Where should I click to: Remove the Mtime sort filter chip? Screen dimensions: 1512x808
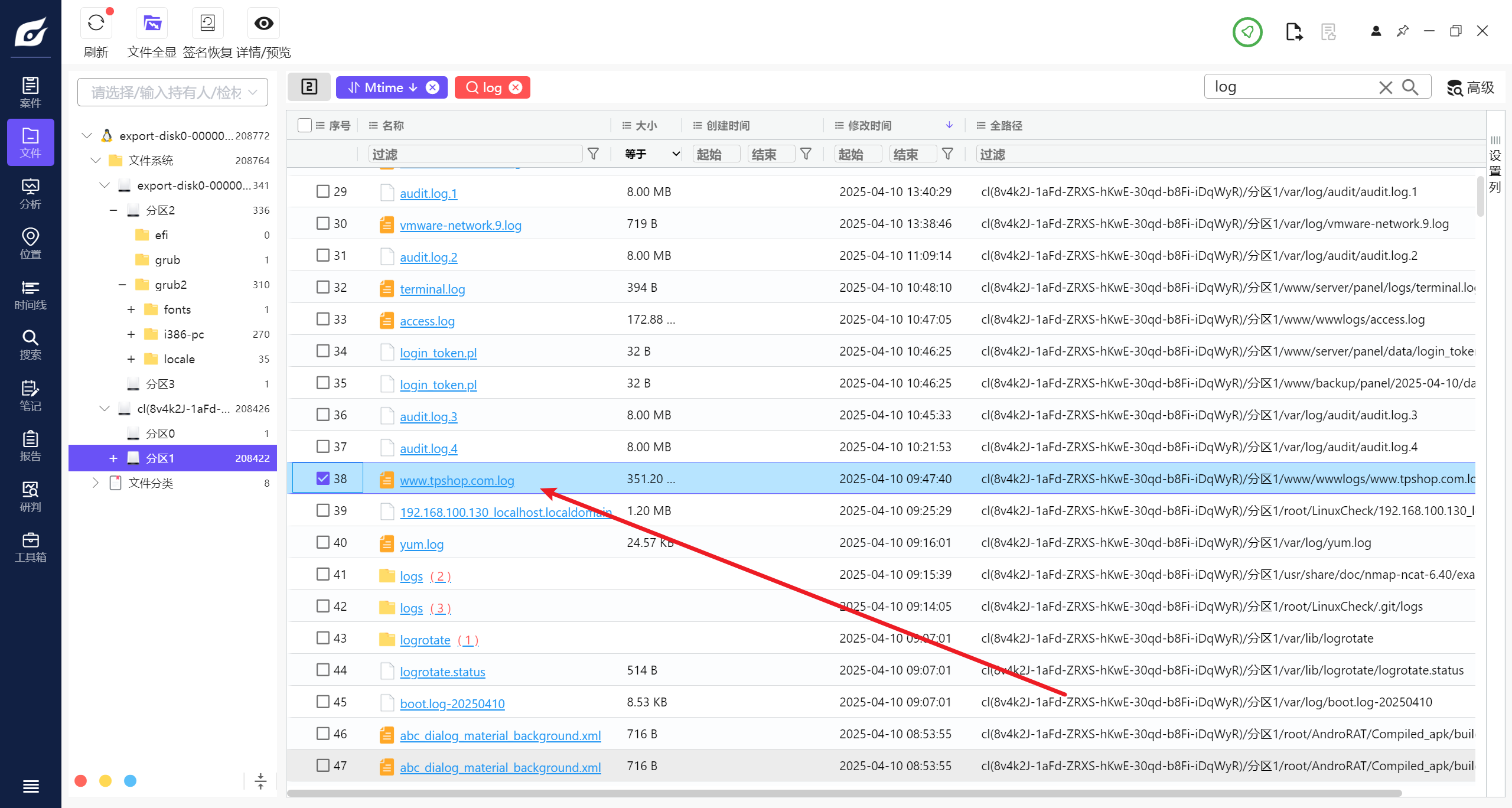click(x=433, y=87)
